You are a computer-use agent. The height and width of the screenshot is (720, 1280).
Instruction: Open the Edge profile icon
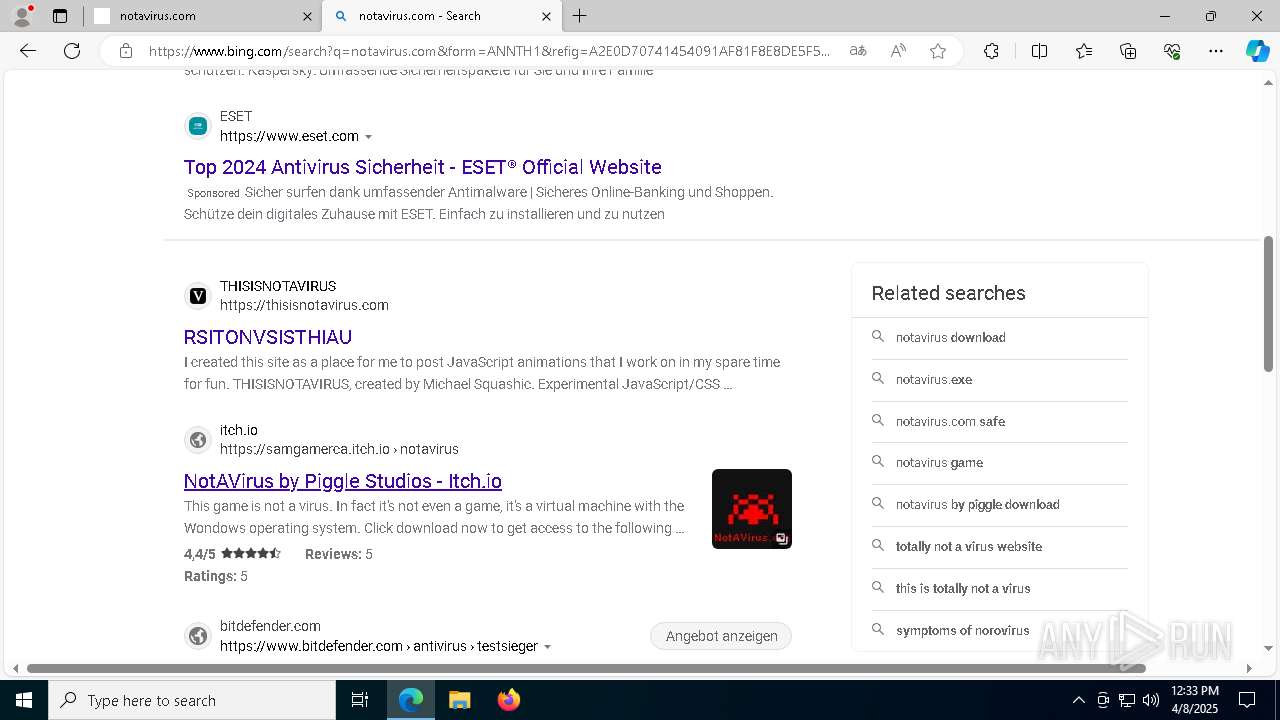pos(22,16)
